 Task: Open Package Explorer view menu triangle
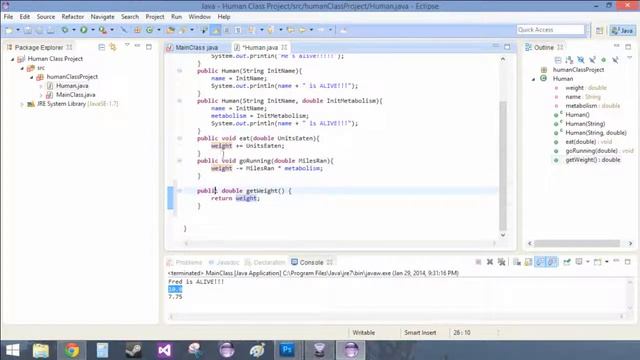127,46
